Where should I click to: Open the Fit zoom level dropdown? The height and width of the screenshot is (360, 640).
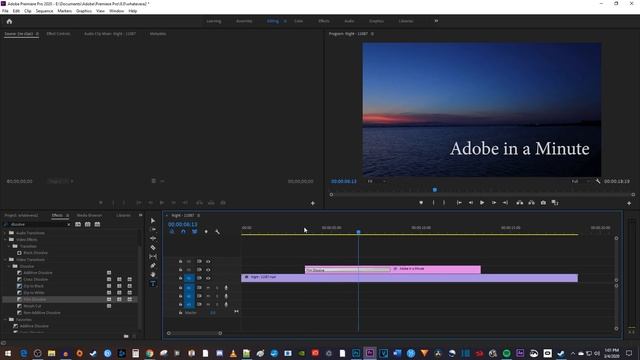click(x=376, y=181)
